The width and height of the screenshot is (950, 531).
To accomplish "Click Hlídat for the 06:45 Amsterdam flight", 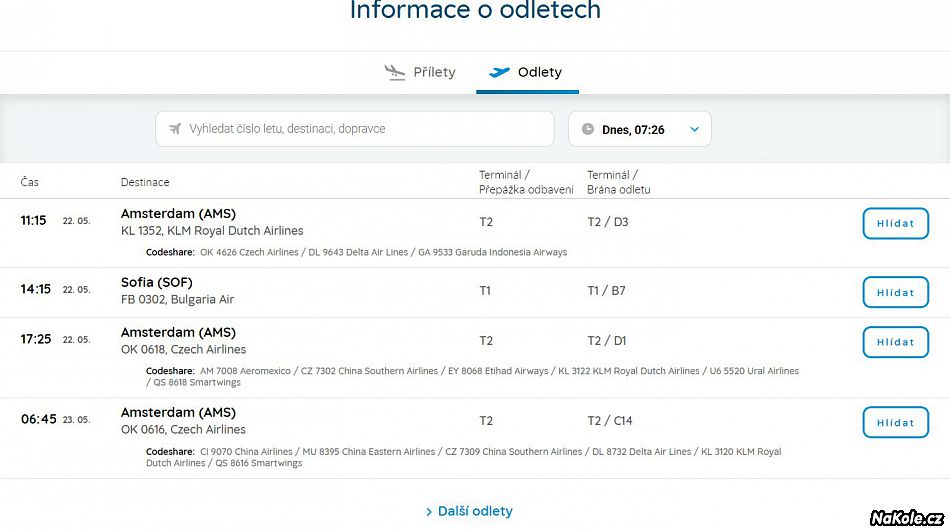I will click(x=895, y=422).
